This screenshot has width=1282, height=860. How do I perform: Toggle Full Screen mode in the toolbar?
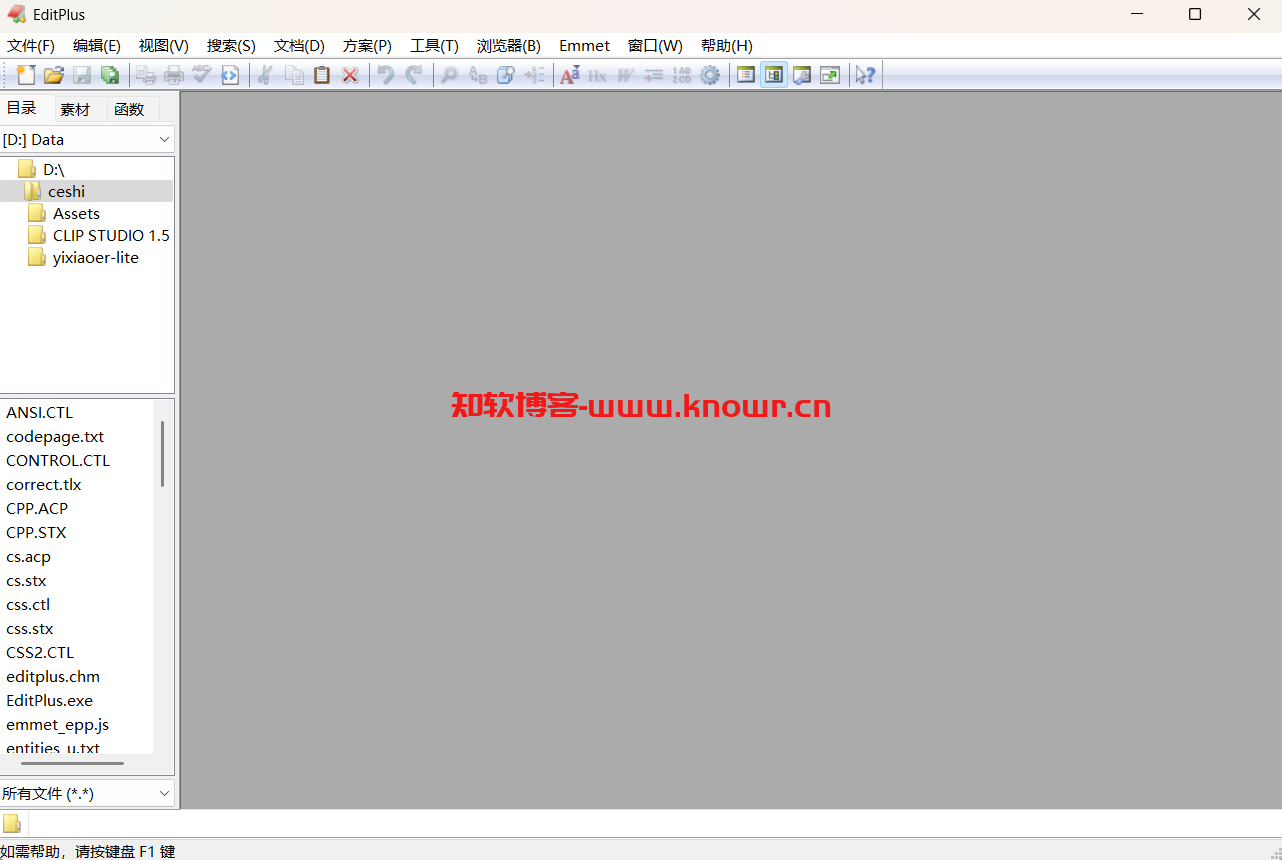pos(830,75)
